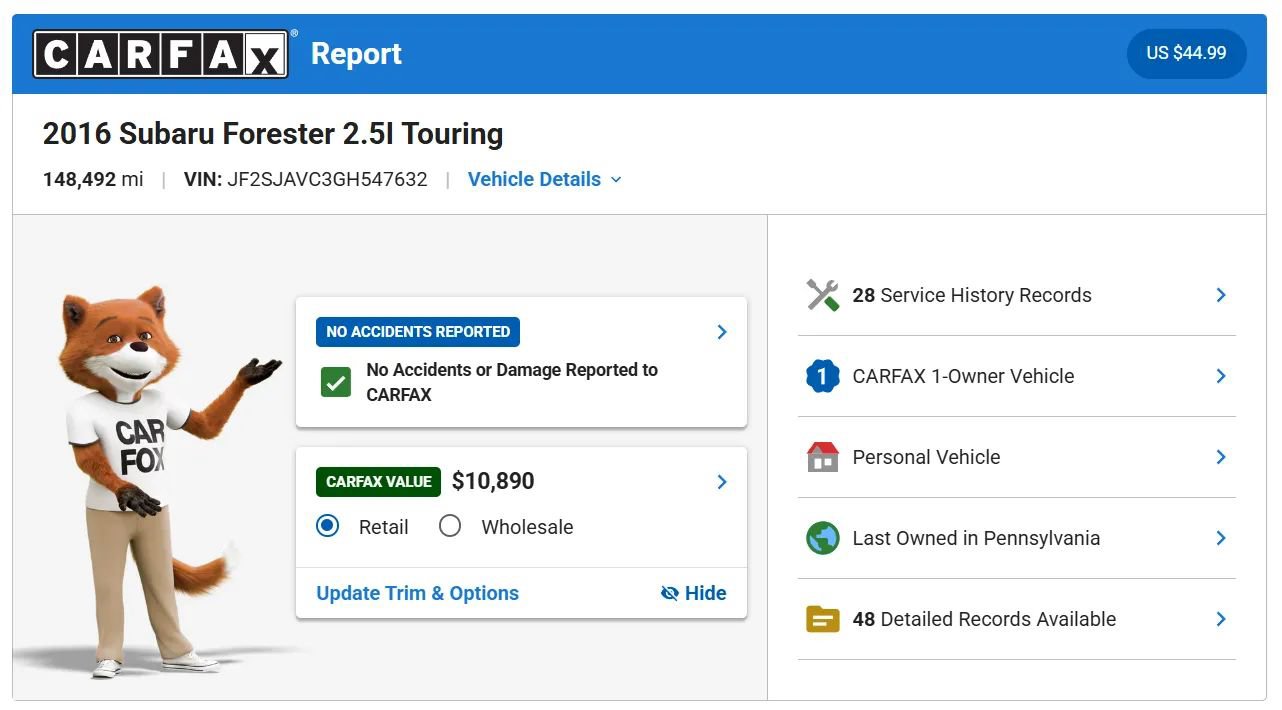The image size is (1282, 710).
Task: Click the house icon for Personal Vehicle
Action: coord(822,457)
